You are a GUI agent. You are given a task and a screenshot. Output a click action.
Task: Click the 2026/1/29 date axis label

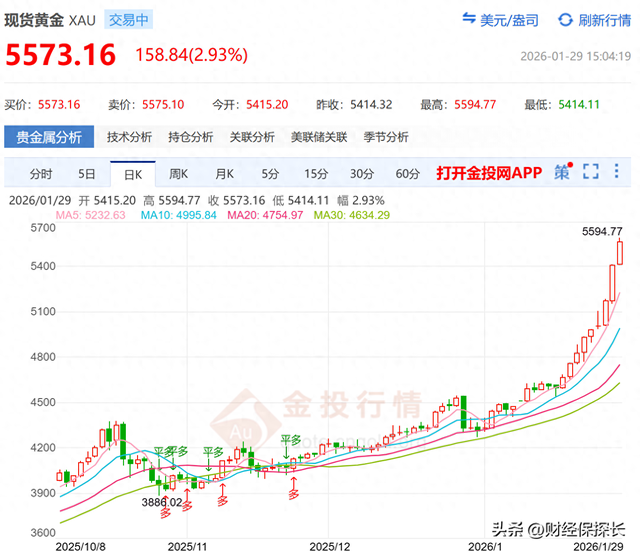[598, 546]
